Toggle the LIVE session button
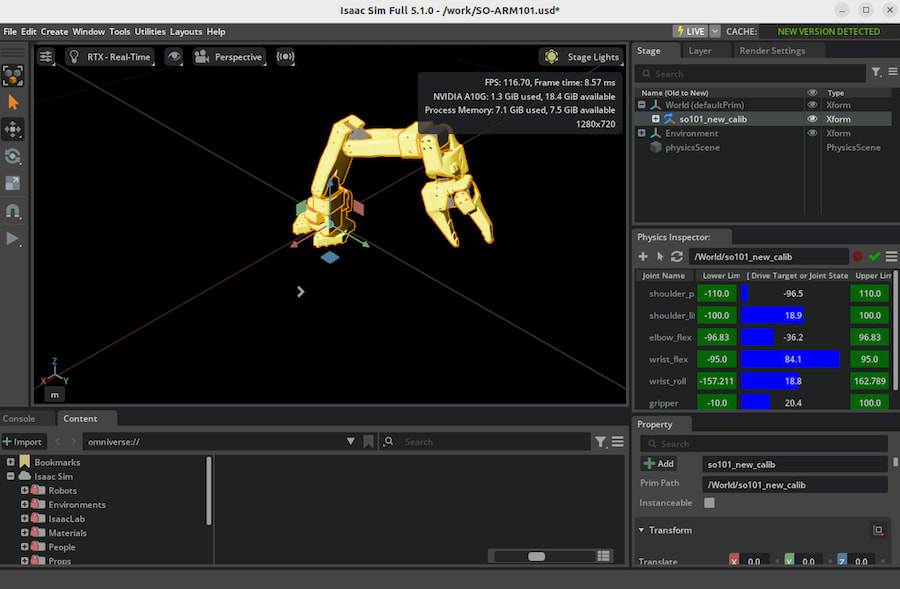The width and height of the screenshot is (900, 589). pyautogui.click(x=691, y=32)
